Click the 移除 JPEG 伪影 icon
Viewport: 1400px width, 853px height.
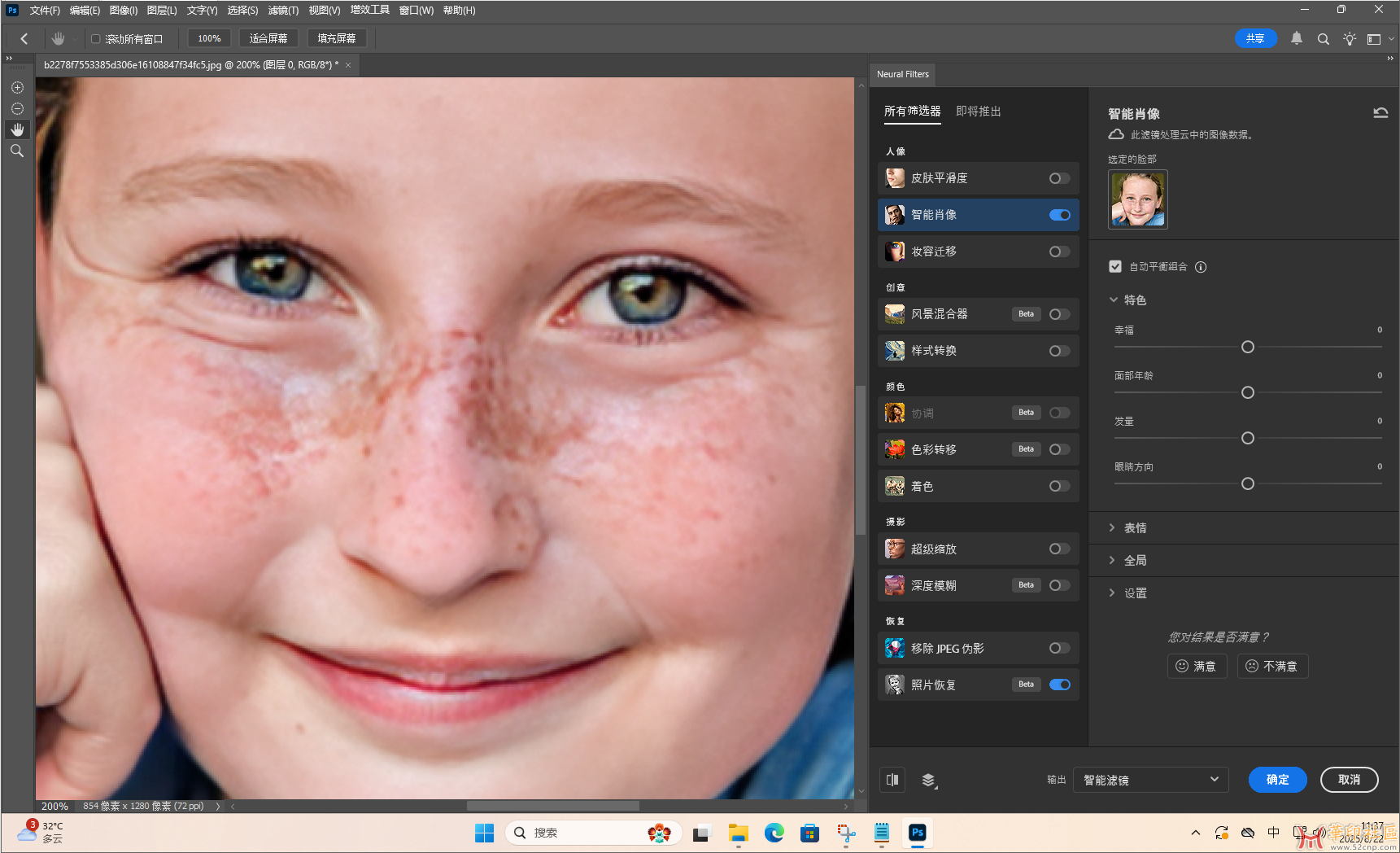click(895, 648)
